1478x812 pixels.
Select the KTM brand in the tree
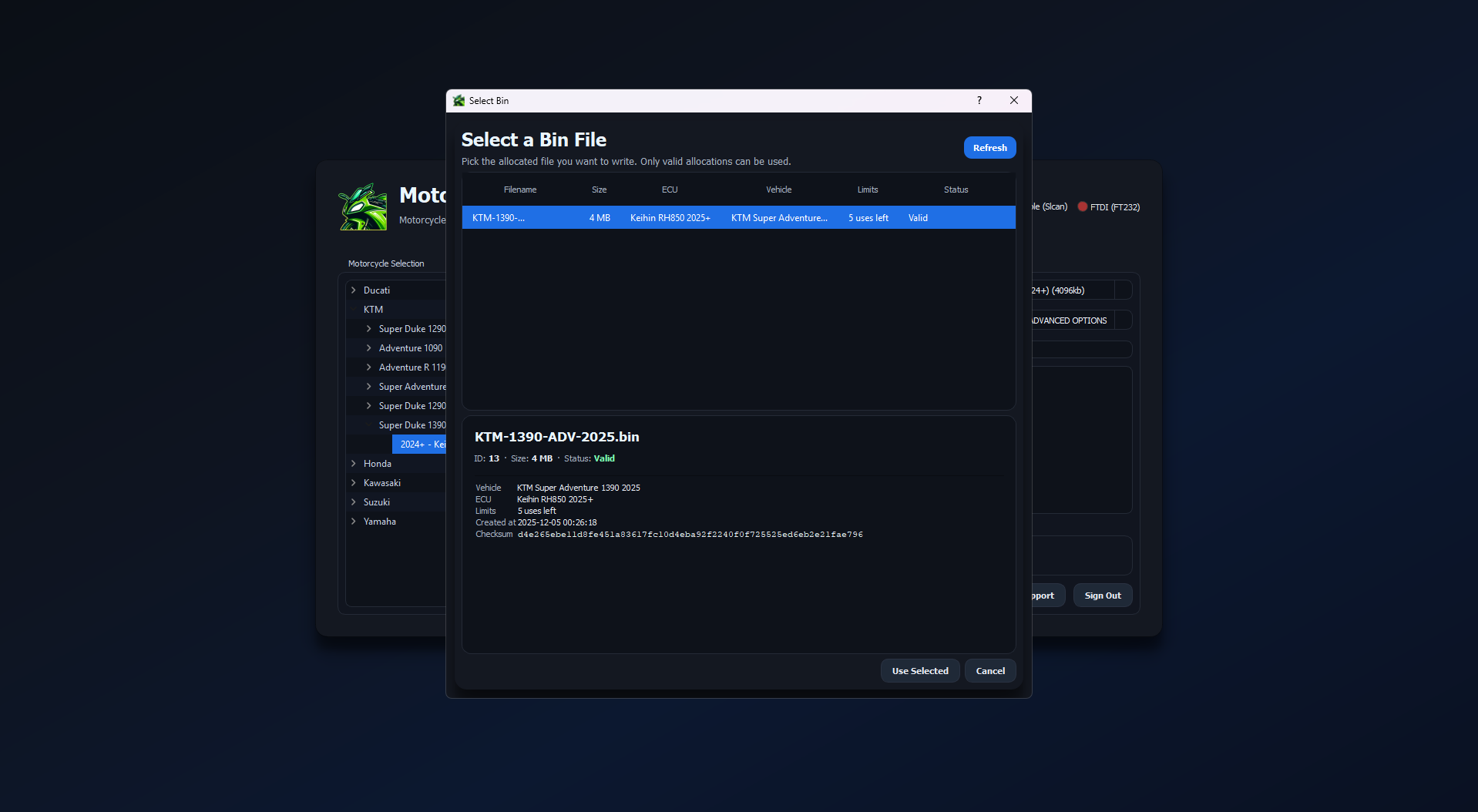click(373, 310)
